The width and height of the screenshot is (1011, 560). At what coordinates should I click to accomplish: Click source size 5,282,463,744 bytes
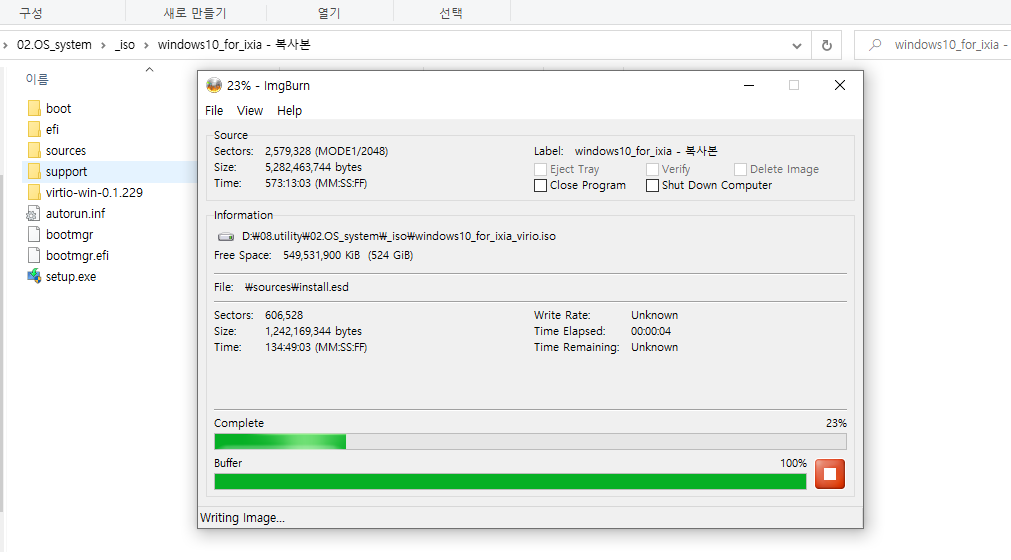pos(313,168)
